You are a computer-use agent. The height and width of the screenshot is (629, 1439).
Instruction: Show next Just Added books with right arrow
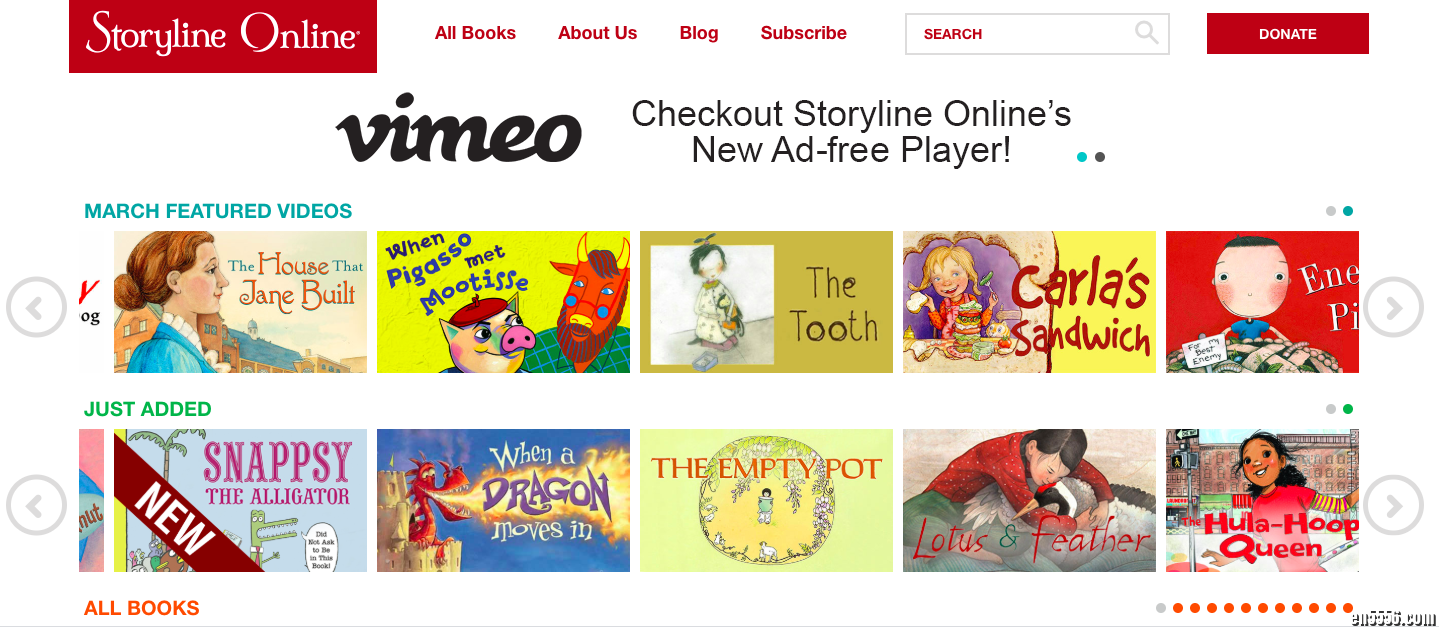click(x=1393, y=505)
